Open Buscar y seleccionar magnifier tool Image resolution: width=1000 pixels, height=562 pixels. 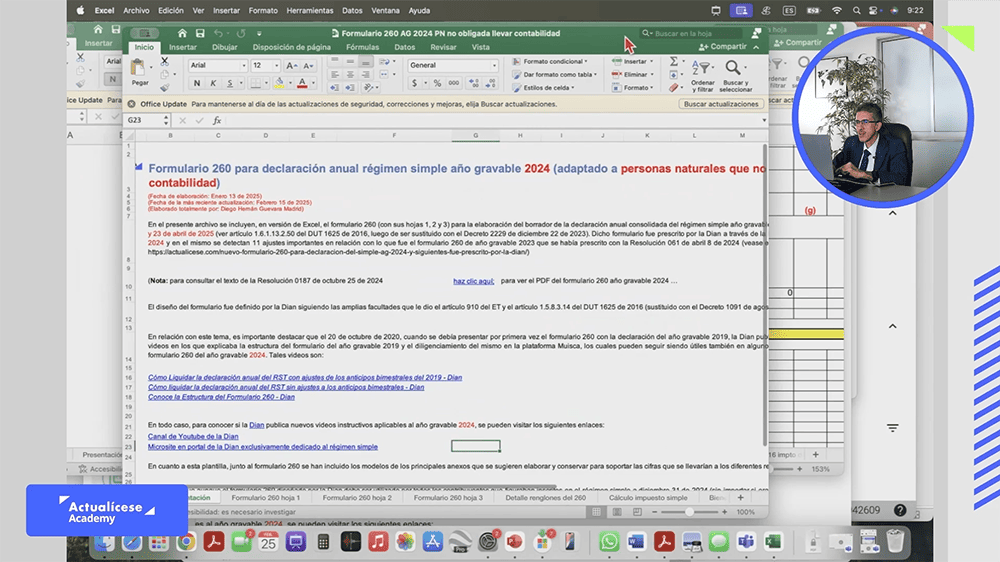735,75
